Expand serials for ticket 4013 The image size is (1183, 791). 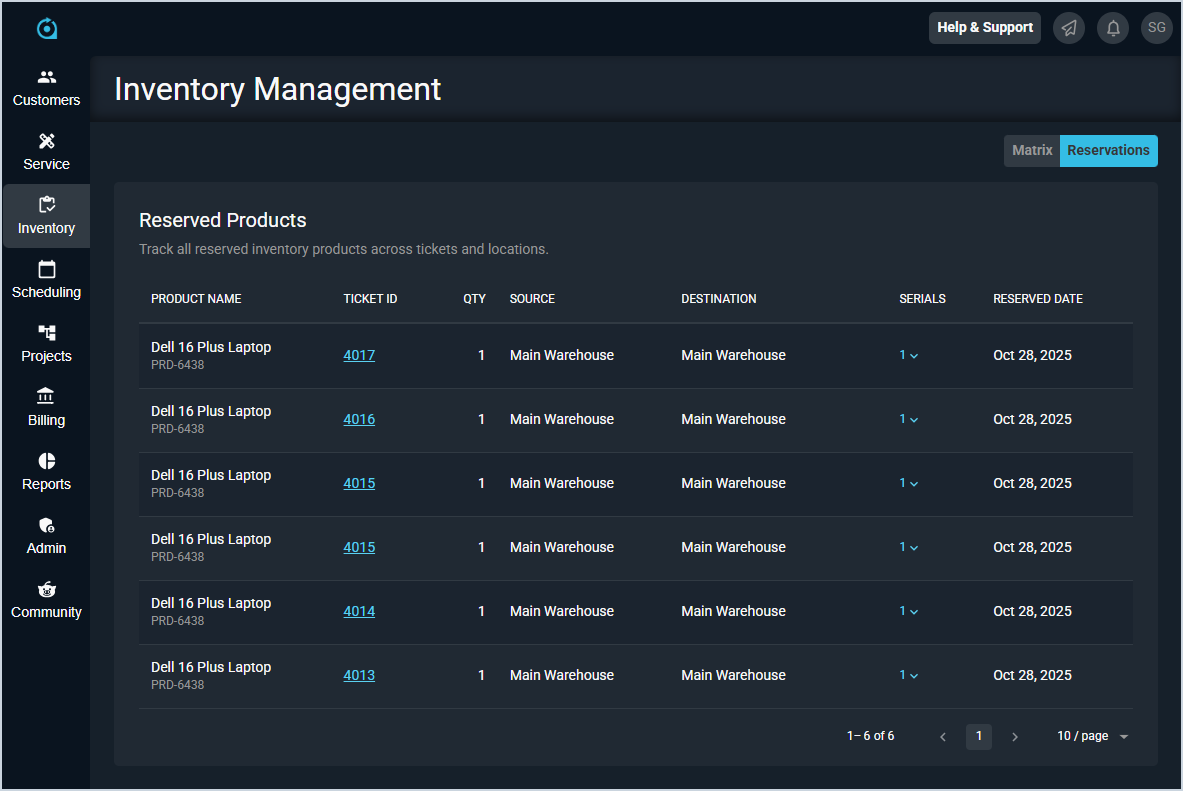[x=908, y=675]
